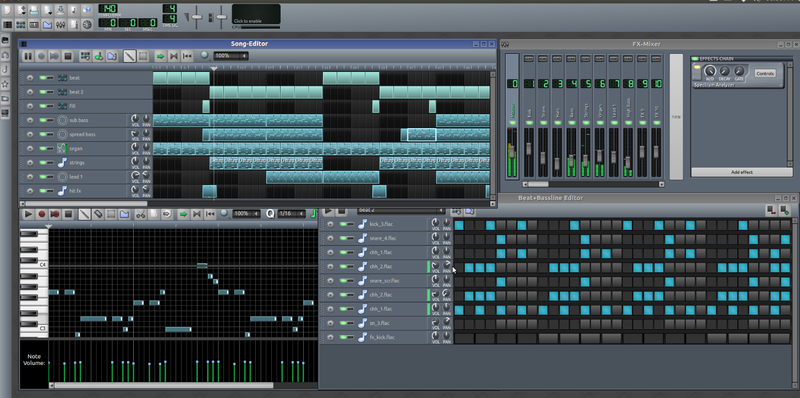Show the Beat+Bassline Editor via toolbar icon
800x398 pixels.
(21, 24)
